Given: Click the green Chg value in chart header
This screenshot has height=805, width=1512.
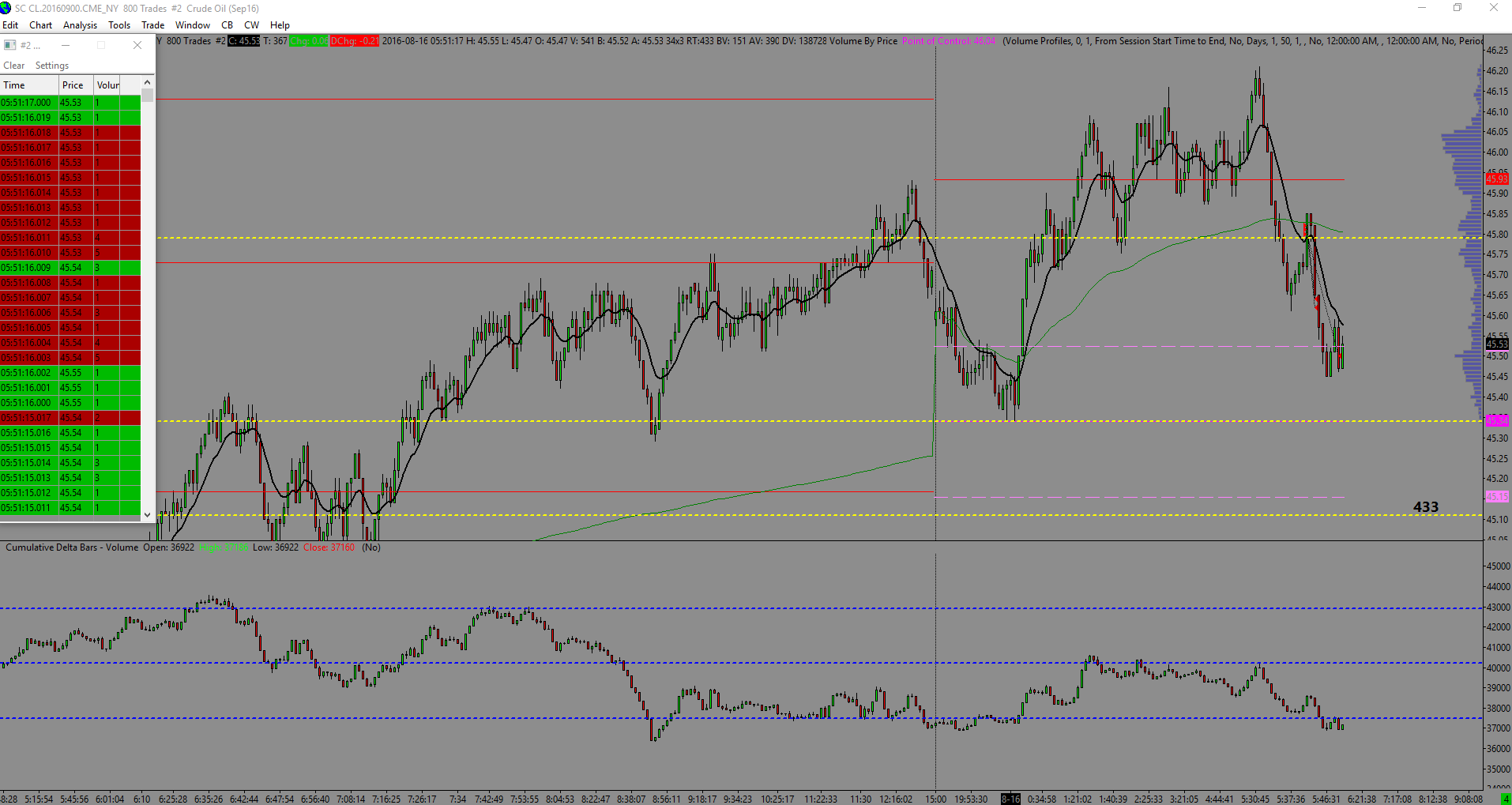Looking at the screenshot, I should [309, 41].
